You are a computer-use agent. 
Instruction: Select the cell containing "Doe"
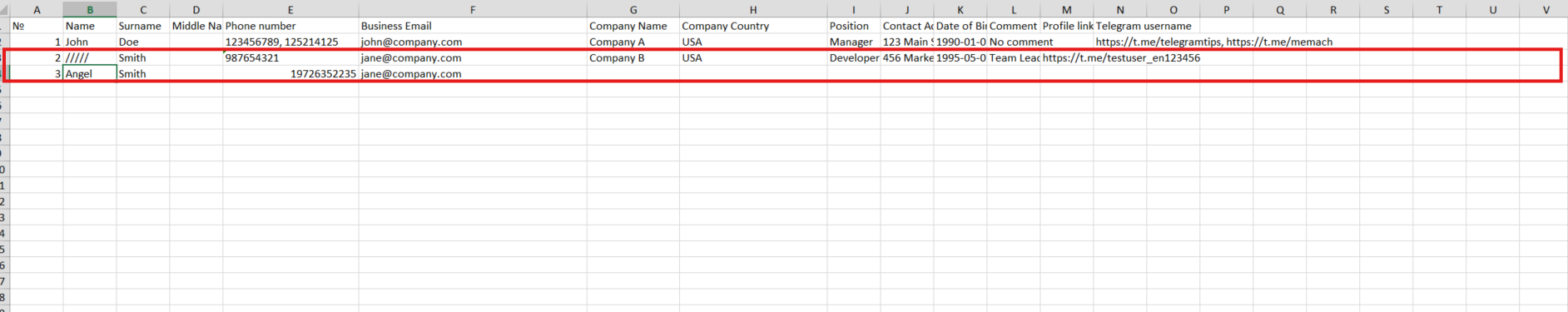[143, 42]
